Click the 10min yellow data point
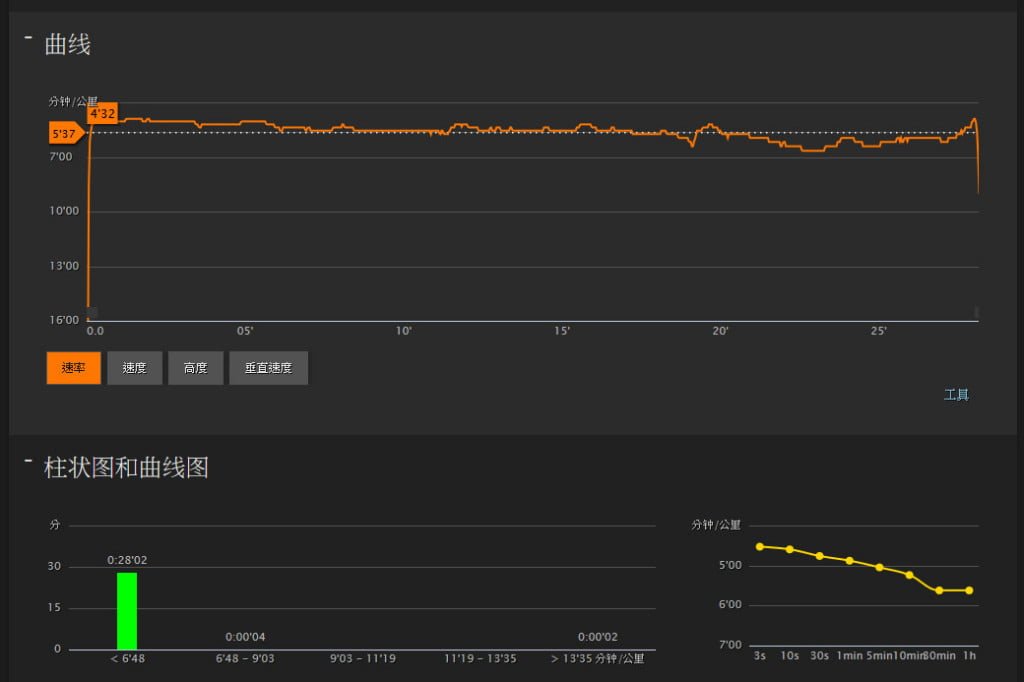 point(909,574)
